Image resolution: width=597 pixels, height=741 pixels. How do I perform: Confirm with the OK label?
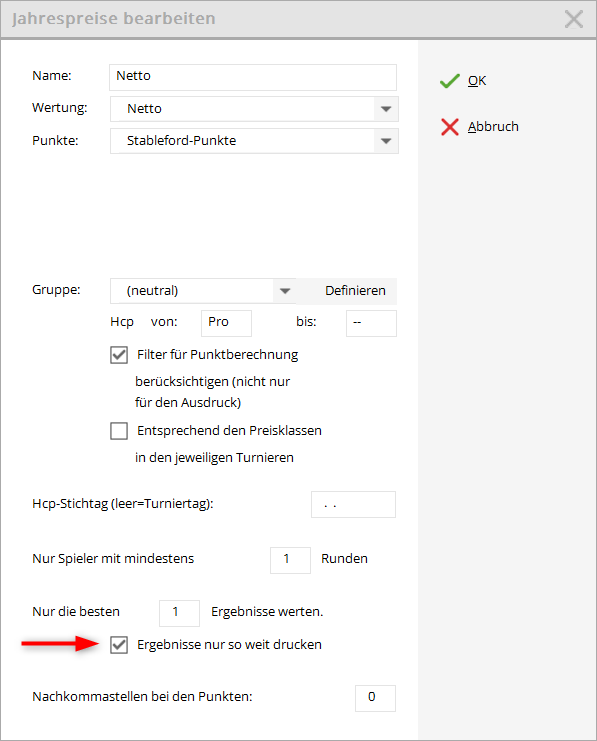tap(477, 81)
